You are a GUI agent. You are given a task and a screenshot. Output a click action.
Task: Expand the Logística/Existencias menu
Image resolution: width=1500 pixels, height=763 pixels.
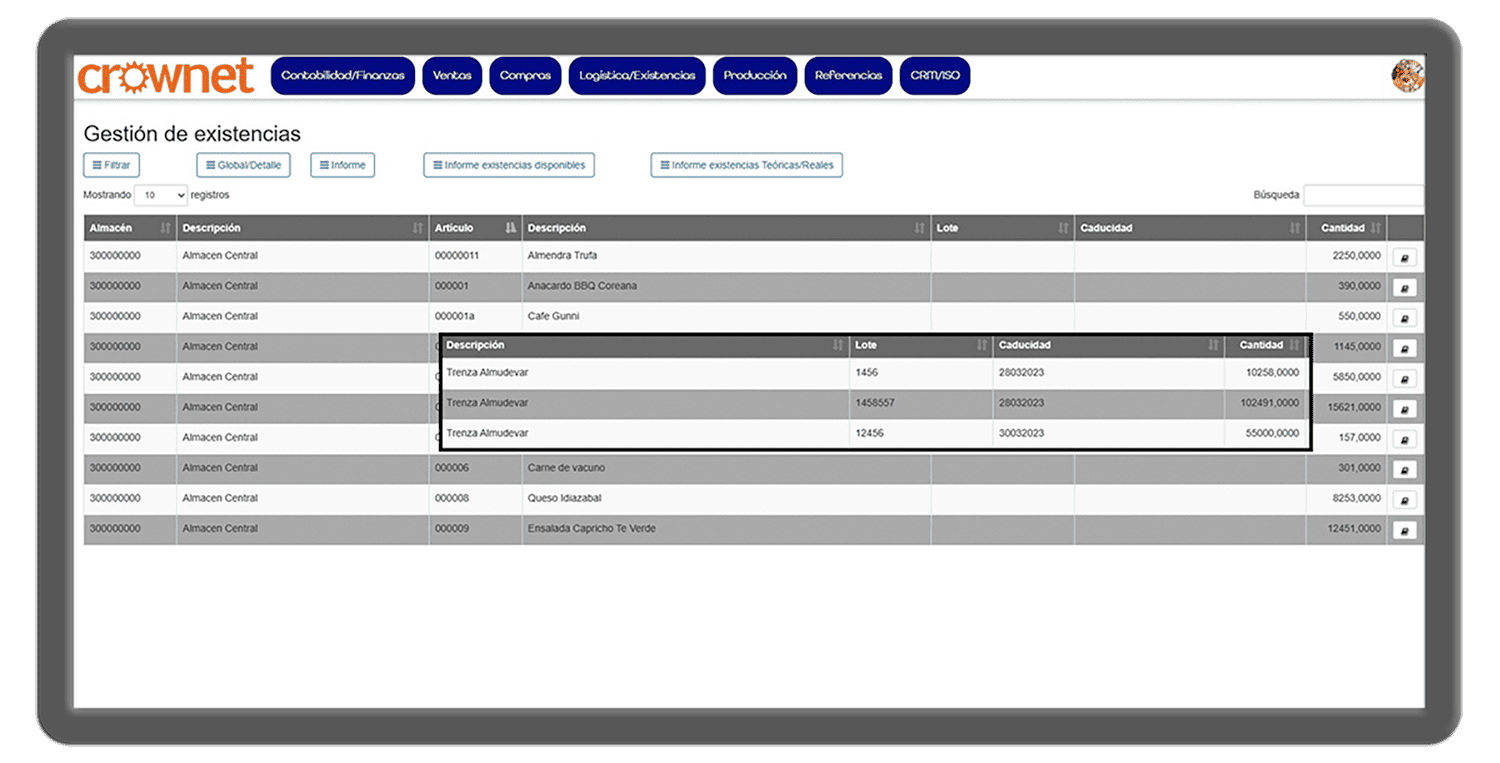[x=637, y=76]
